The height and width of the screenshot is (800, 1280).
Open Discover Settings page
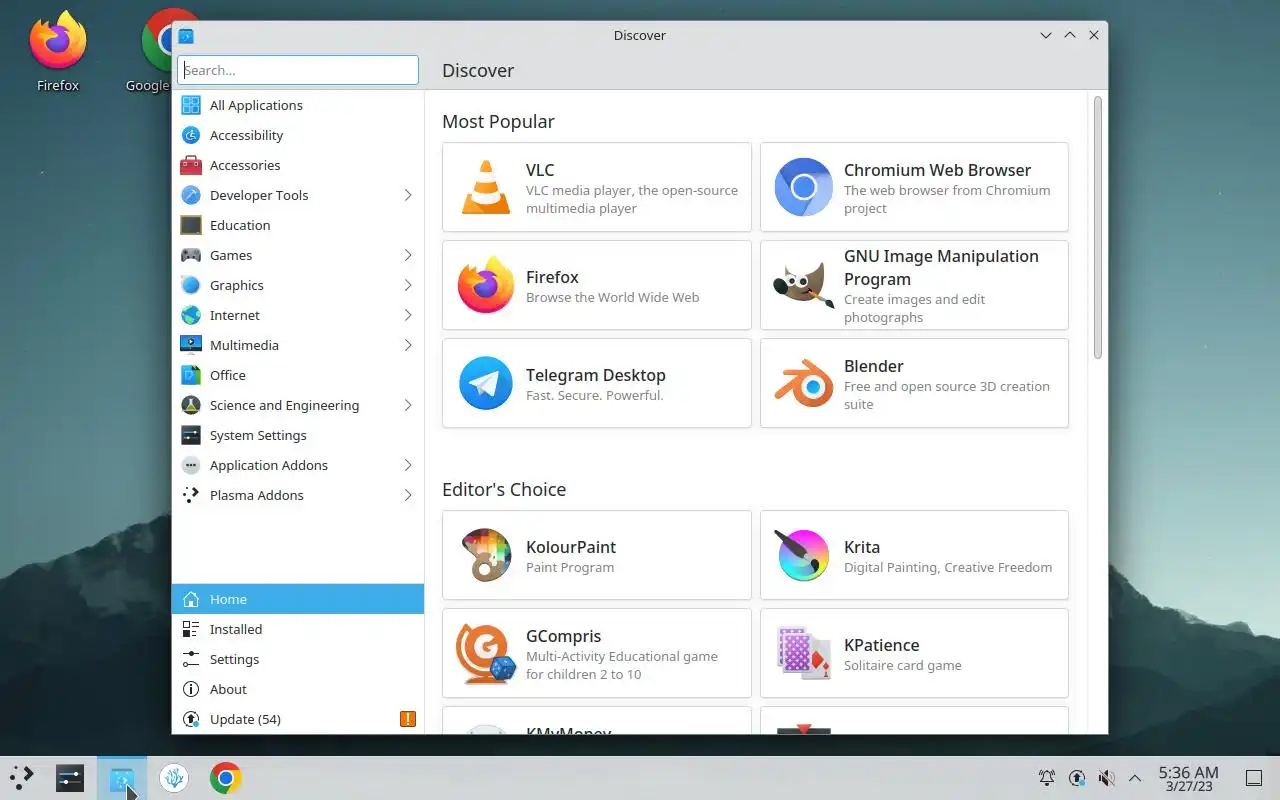coord(298,659)
